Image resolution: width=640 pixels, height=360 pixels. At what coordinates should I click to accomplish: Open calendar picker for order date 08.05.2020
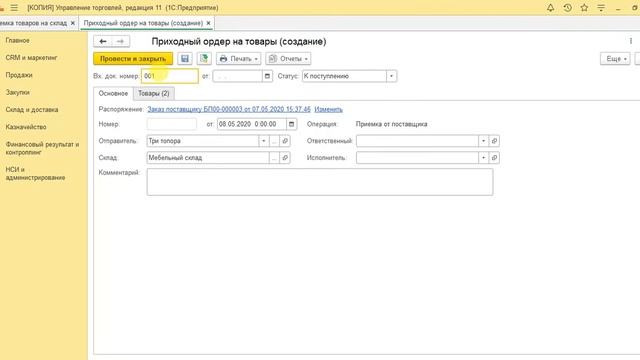(291, 124)
